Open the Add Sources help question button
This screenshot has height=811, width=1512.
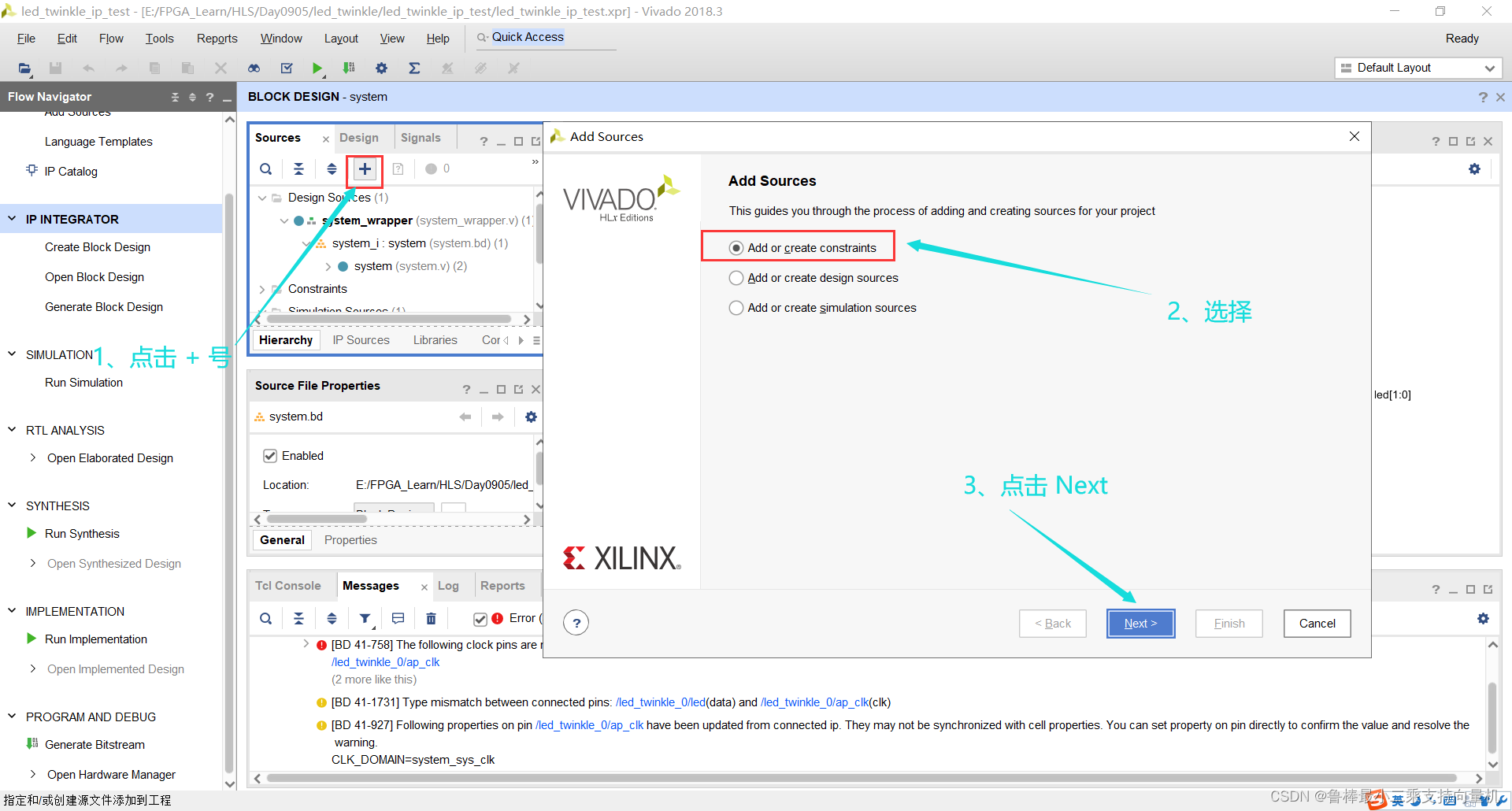coord(576,623)
